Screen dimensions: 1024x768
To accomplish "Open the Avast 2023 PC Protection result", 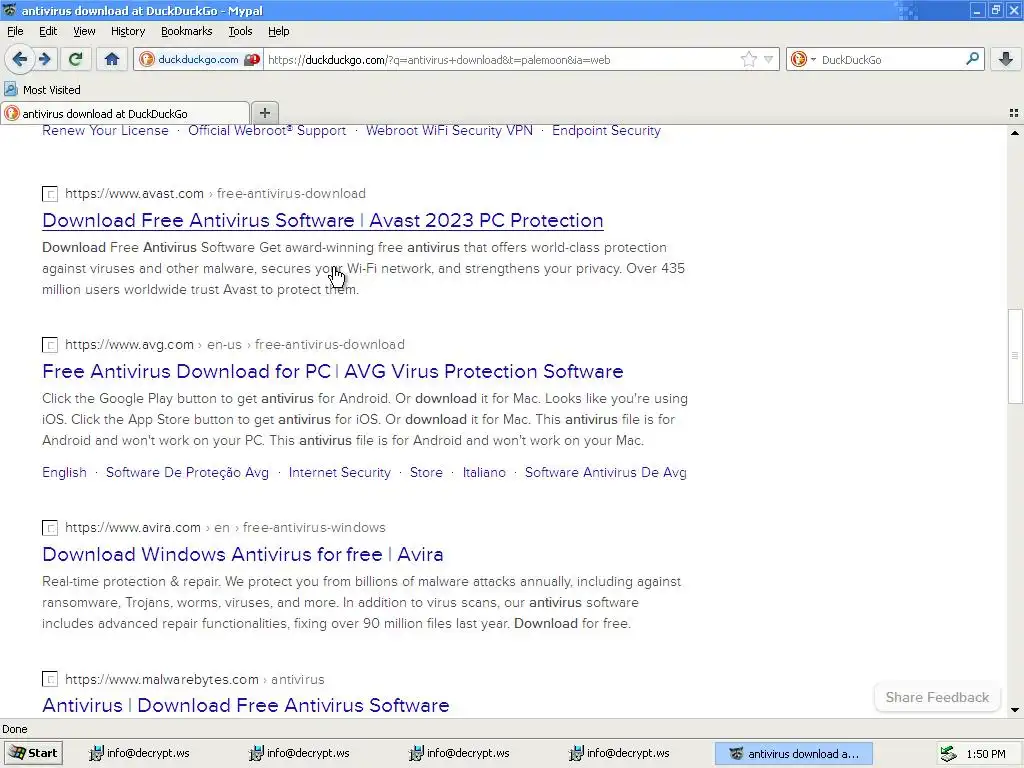I will click(323, 220).
